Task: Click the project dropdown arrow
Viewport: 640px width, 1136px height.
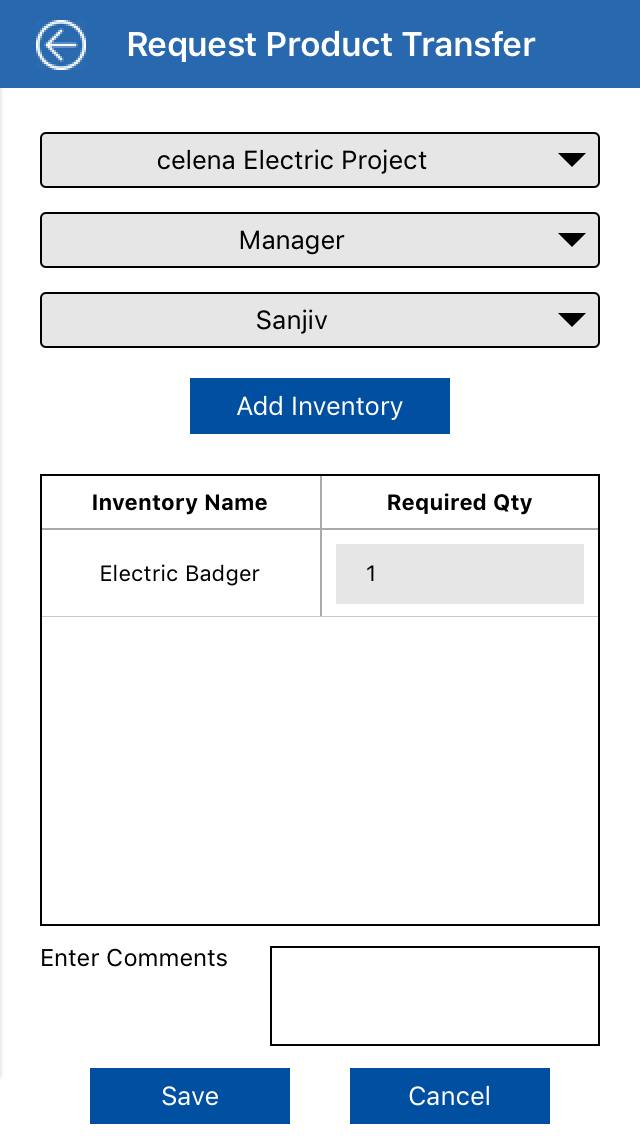Action: 571,160
